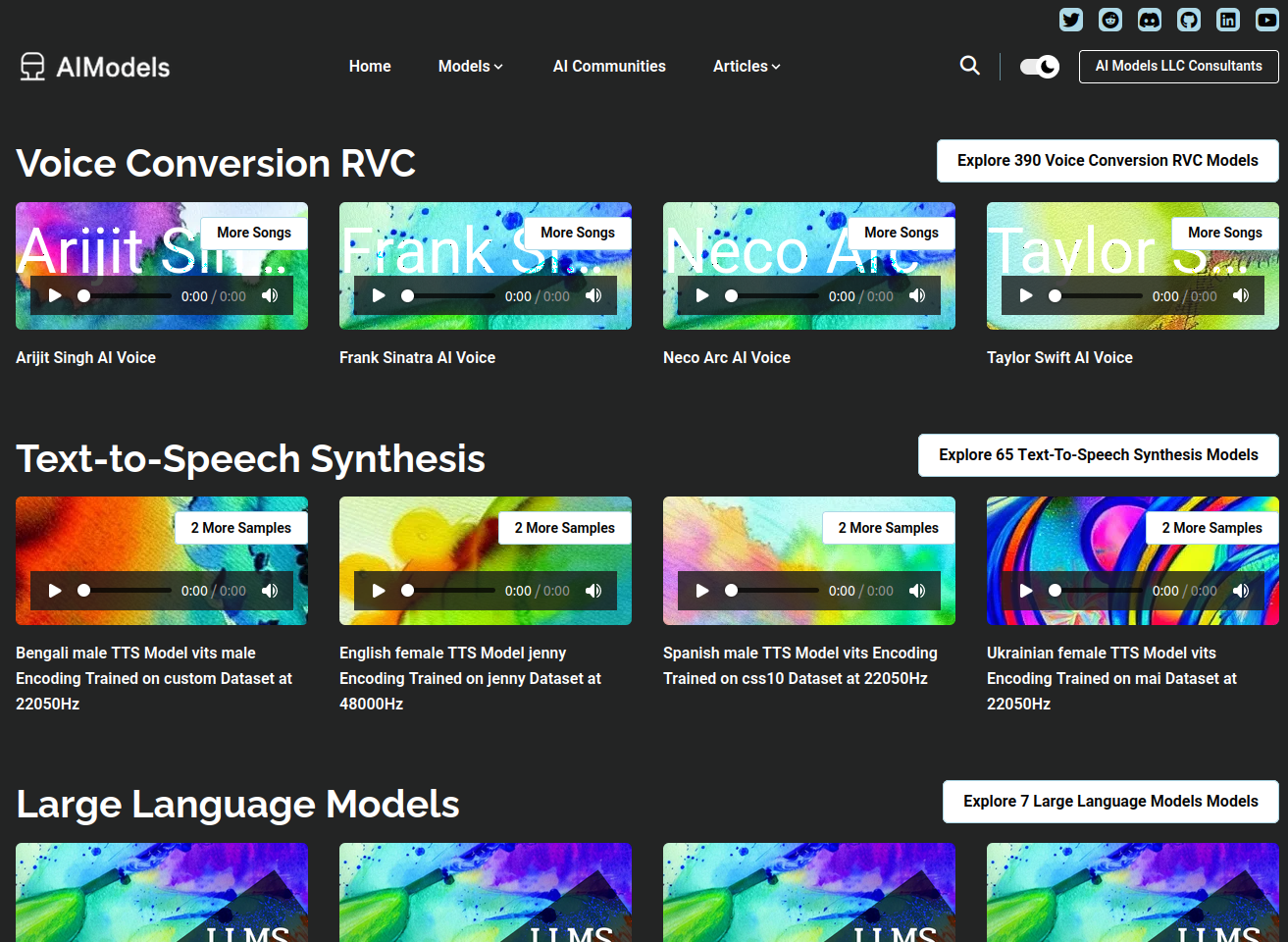Open the GitHub social icon
1288x942 pixels.
coord(1189,20)
